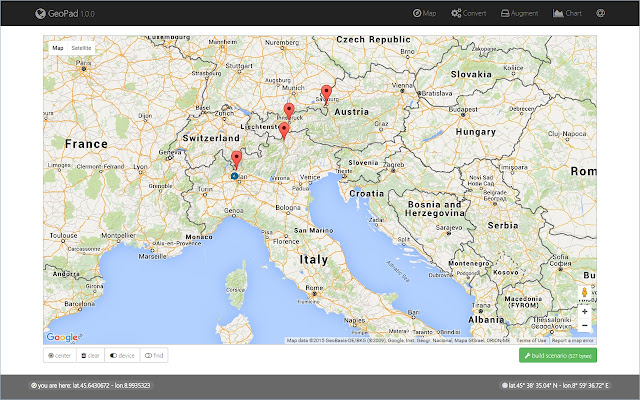
Task: Open the Augment menu item
Action: click(519, 13)
